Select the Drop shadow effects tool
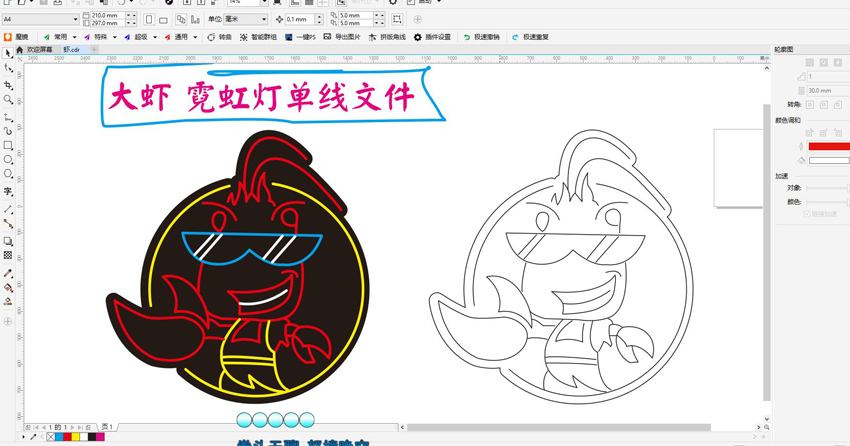 point(8,241)
